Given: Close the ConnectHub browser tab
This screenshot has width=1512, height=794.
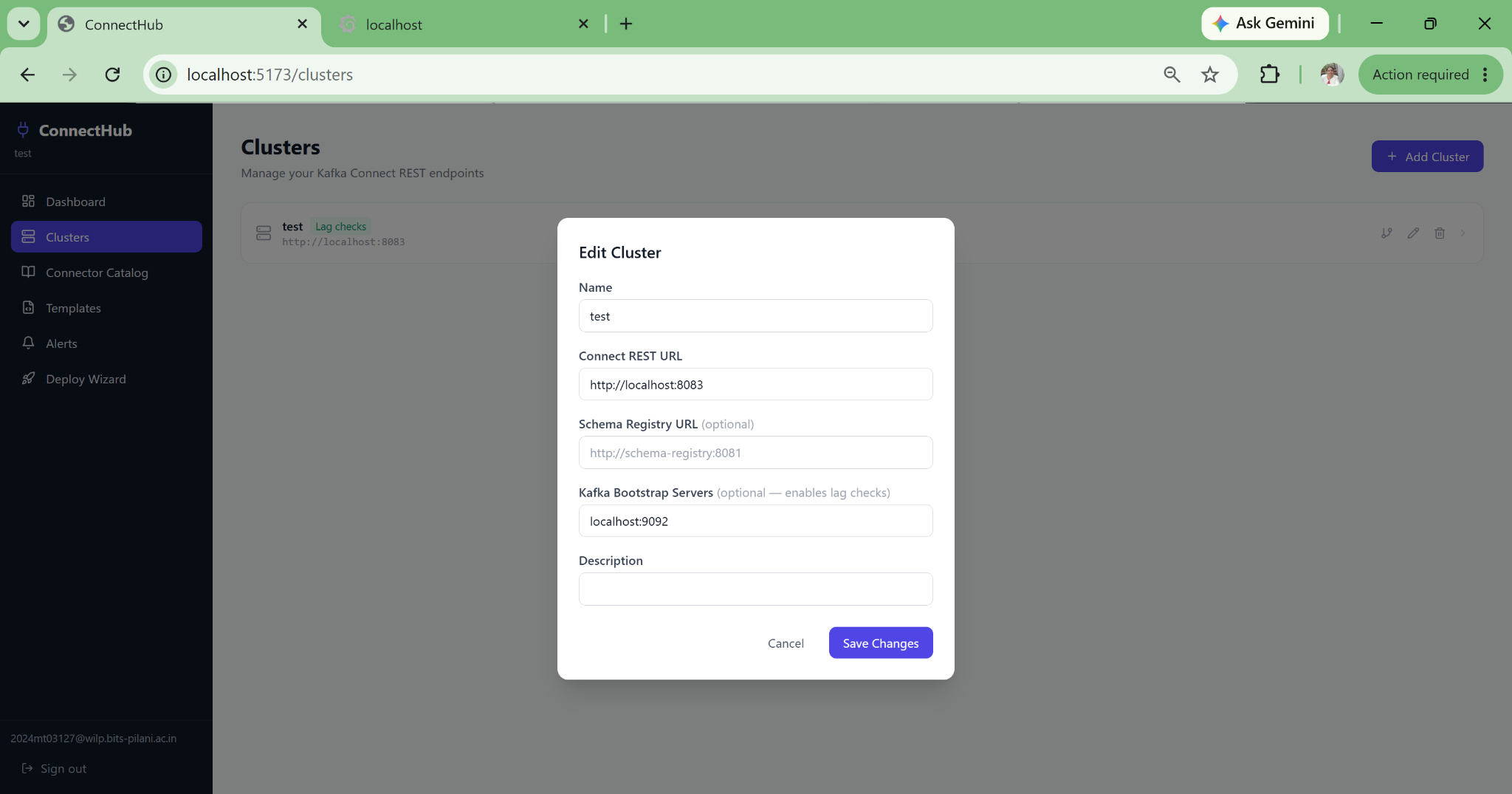Looking at the screenshot, I should pos(302,24).
